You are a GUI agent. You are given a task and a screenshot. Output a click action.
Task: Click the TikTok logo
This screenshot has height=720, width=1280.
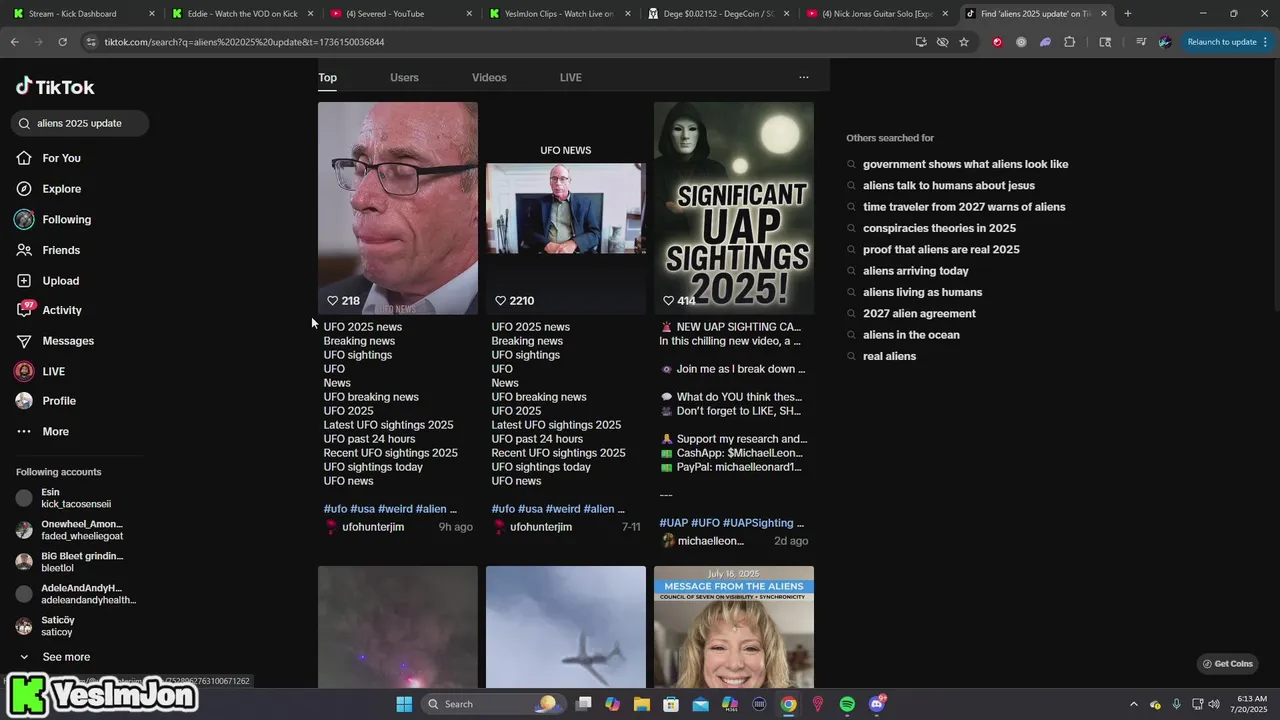(x=55, y=87)
